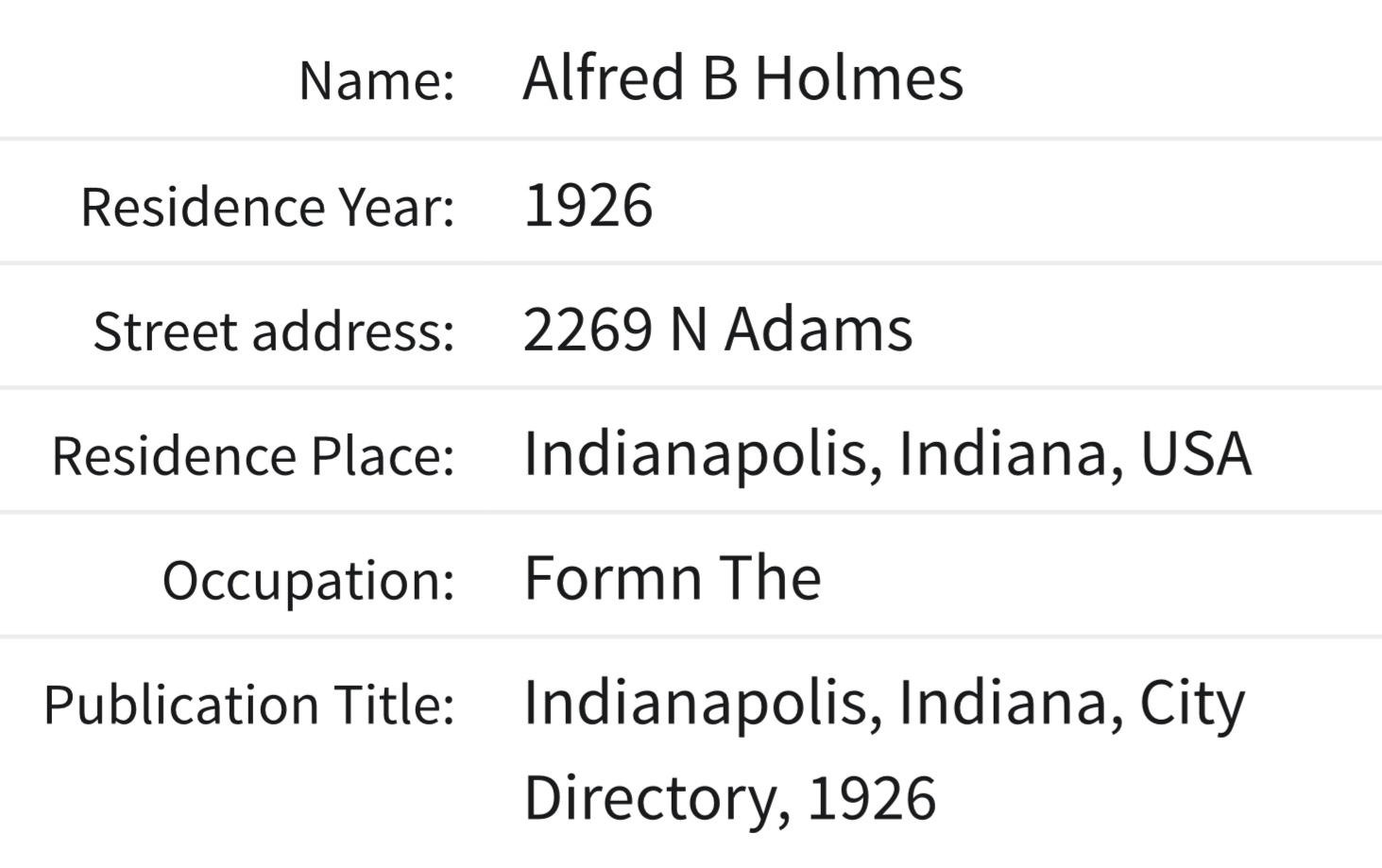Click the house number 2269
Viewport: 1382px width, 868px height.
tap(588, 330)
